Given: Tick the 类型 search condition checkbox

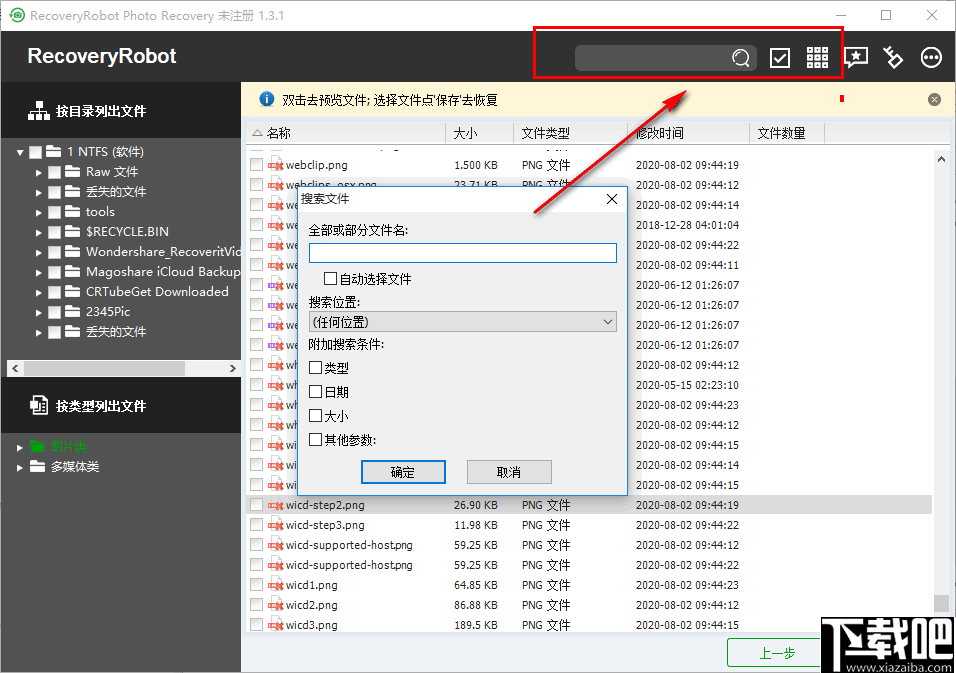Looking at the screenshot, I should 315,368.
